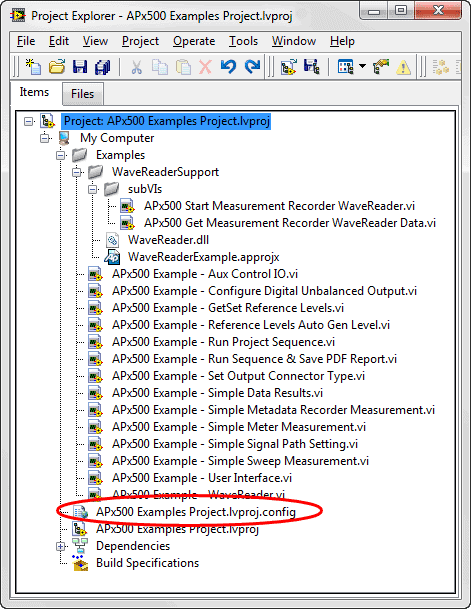
Task: Collapse the WaveReaderSupport folder
Action: pos(76,172)
